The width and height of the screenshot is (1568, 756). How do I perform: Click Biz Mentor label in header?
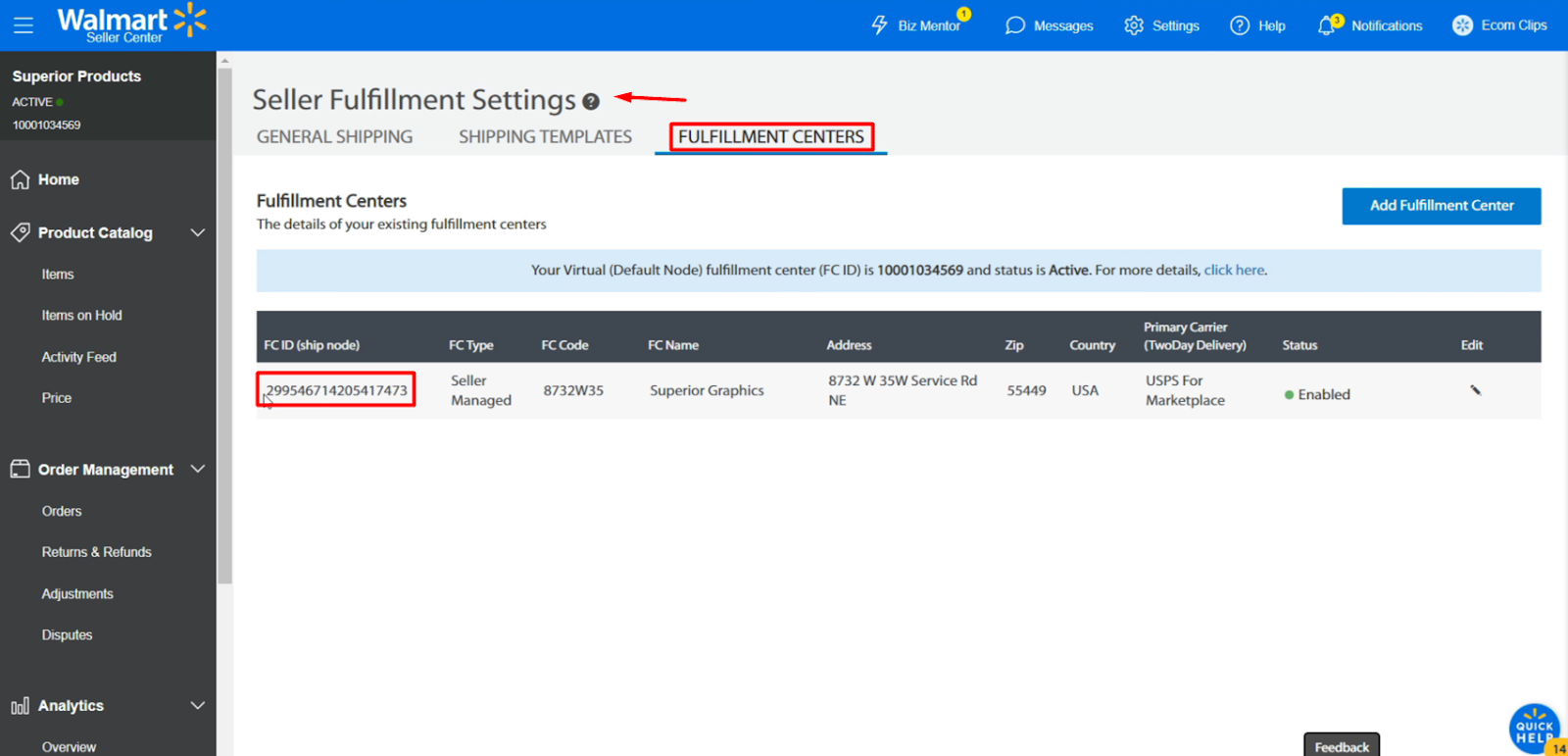click(929, 25)
